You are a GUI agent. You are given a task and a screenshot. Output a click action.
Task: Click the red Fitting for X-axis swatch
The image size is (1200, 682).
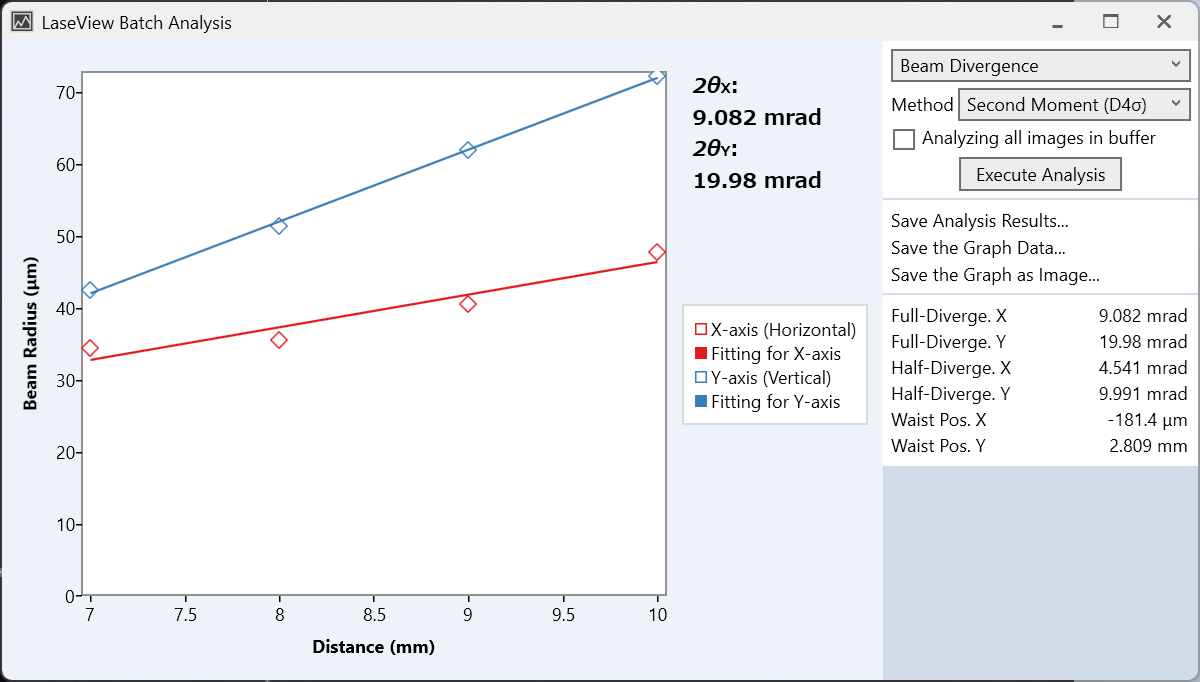[x=701, y=353]
